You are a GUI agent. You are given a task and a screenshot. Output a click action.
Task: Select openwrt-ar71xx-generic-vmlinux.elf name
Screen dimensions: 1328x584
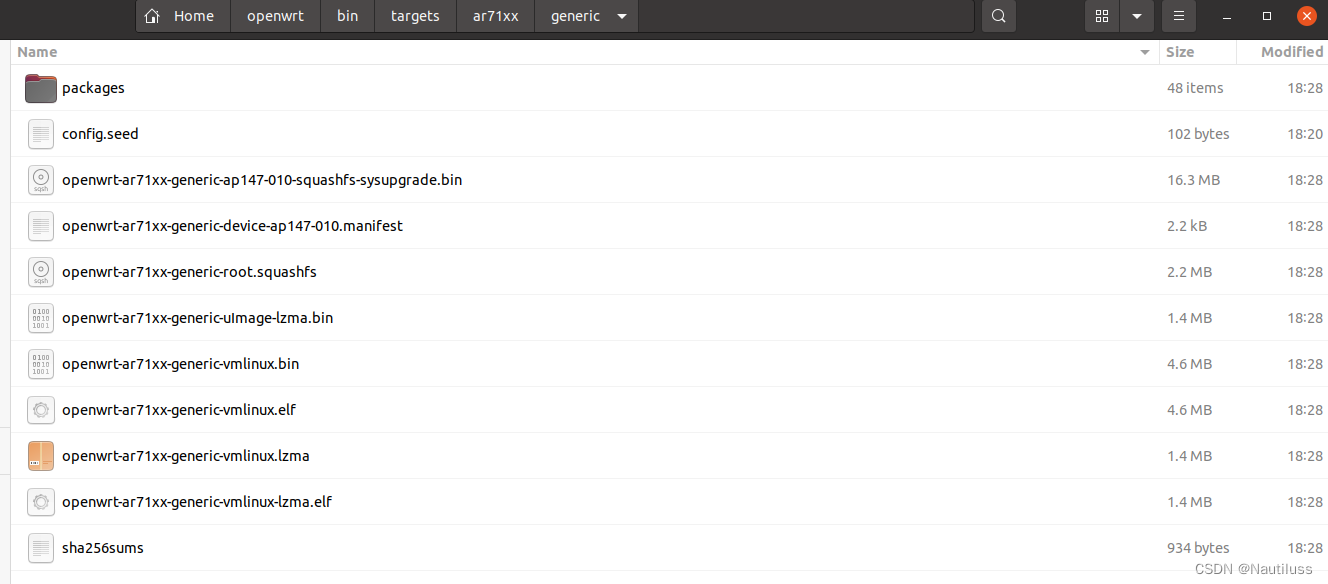pos(179,410)
